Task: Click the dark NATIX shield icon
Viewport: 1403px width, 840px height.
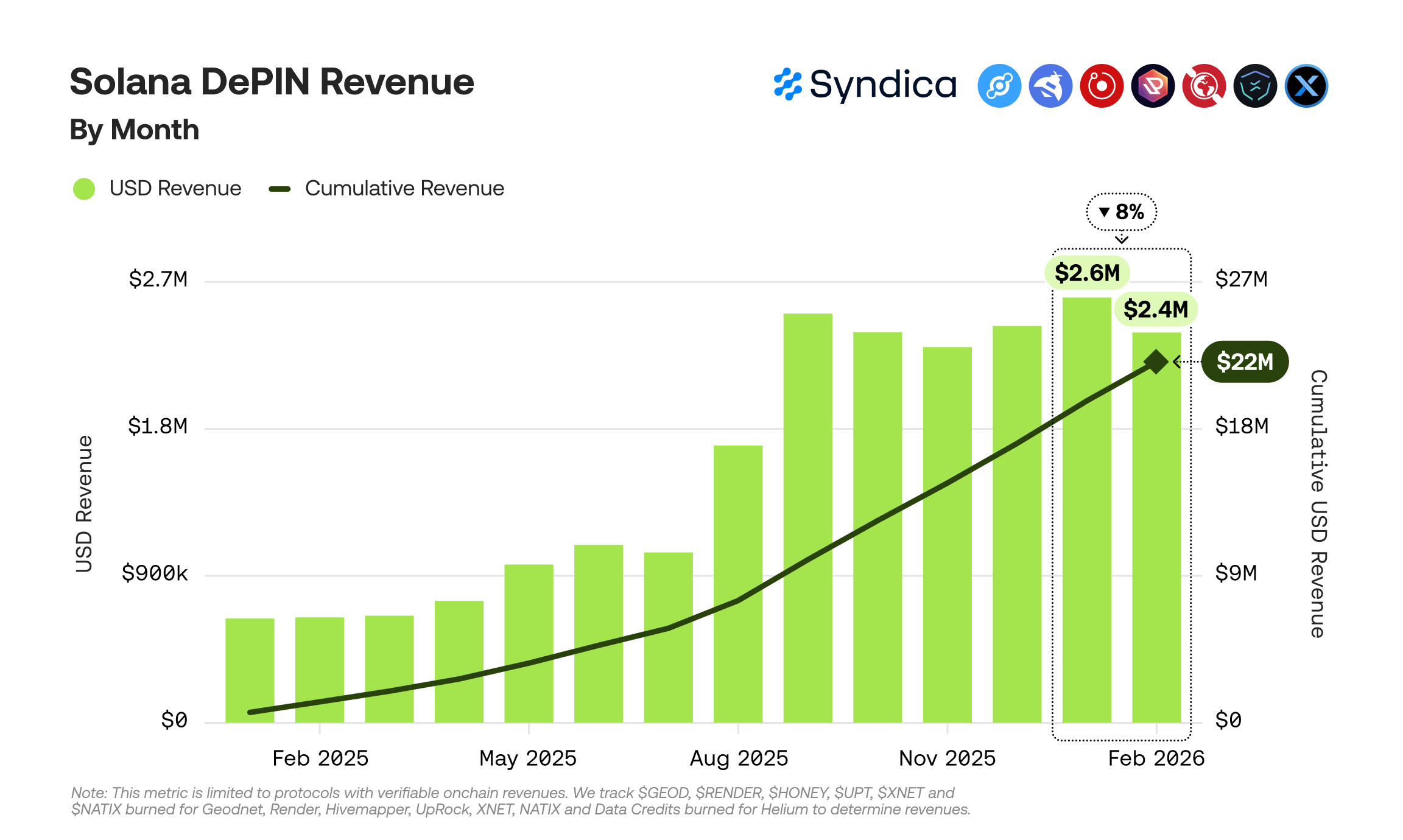Action: [1255, 86]
